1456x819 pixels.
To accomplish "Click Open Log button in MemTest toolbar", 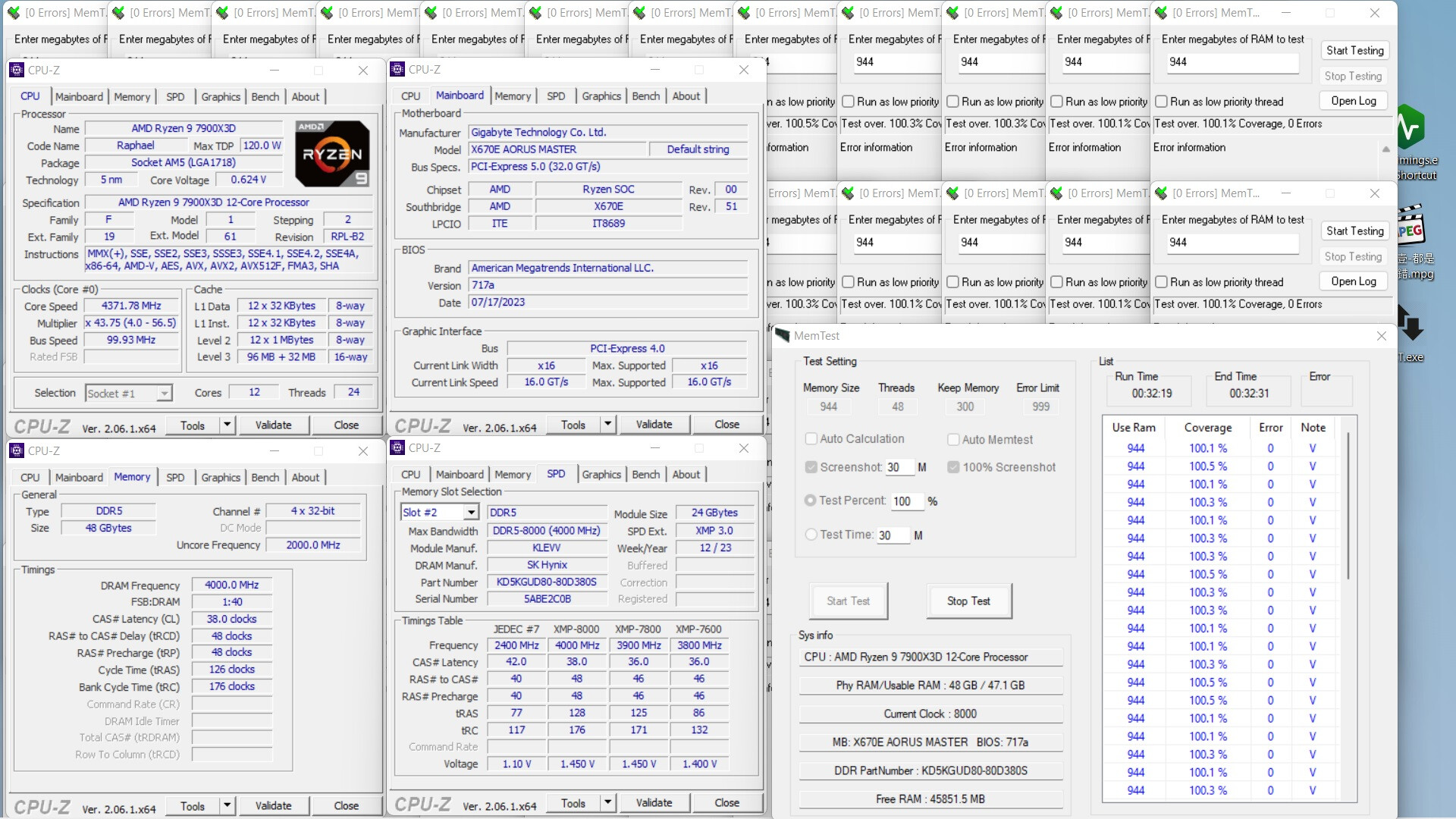I will click(x=1353, y=100).
